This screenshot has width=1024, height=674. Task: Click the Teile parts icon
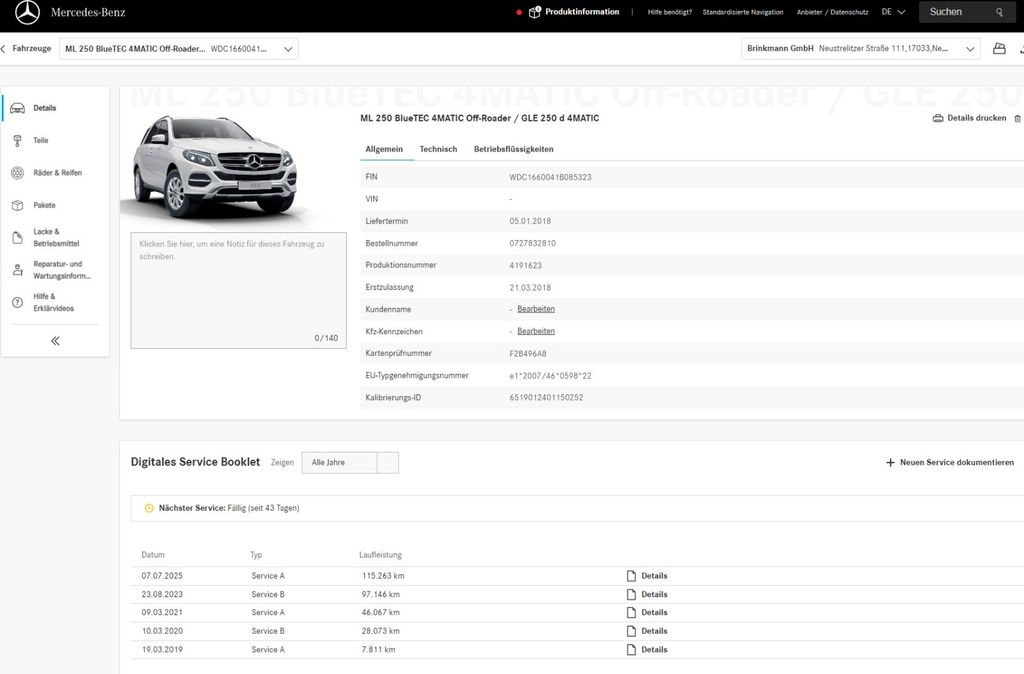[18, 140]
